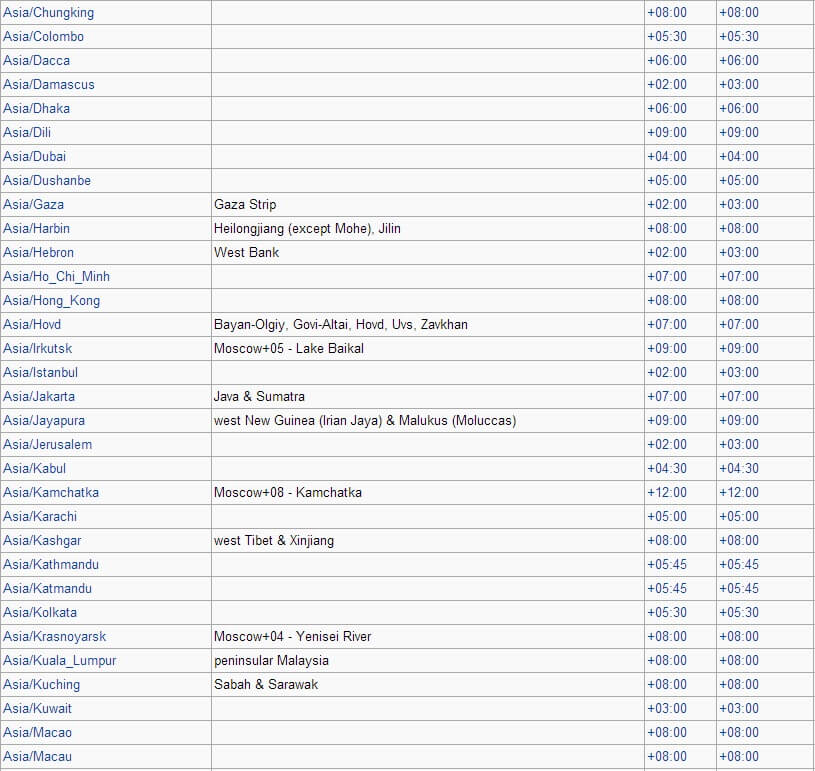Click 'west Tibet & Xinjiang' text

tap(274, 540)
